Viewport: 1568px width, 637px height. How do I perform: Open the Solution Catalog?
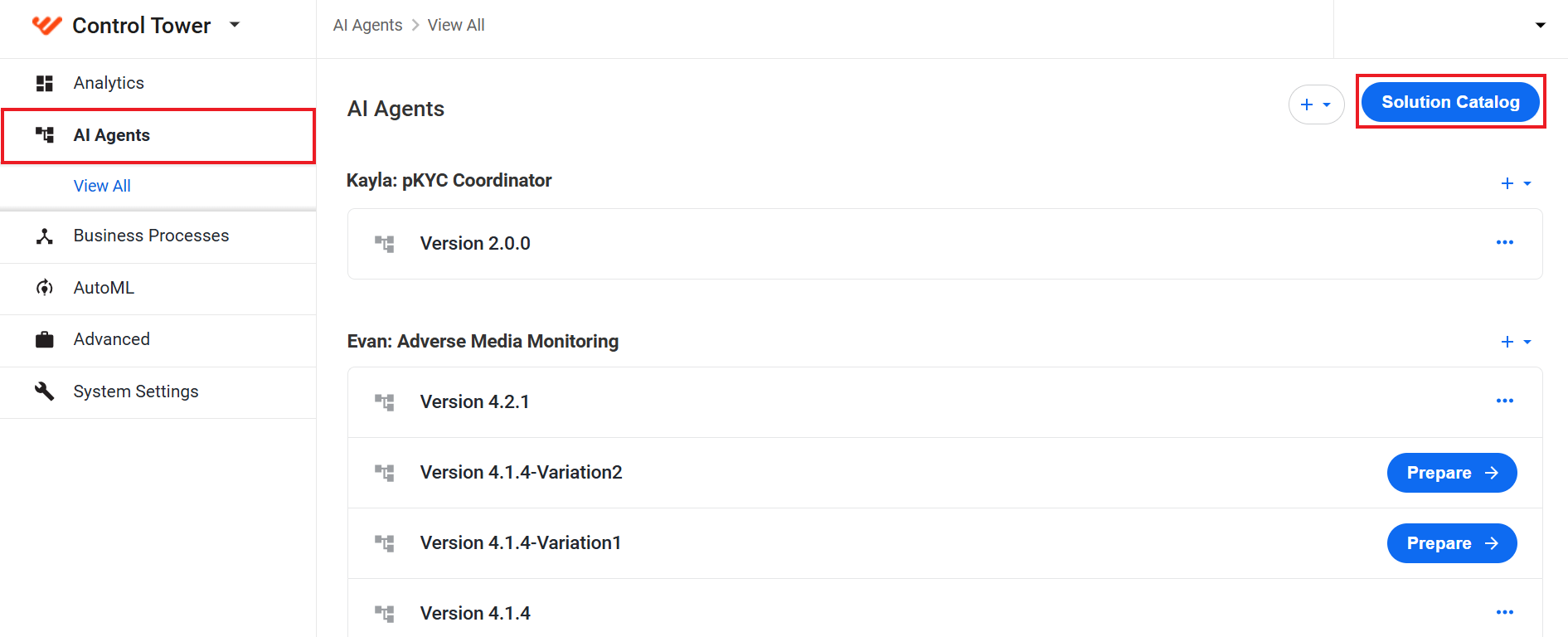(1450, 102)
